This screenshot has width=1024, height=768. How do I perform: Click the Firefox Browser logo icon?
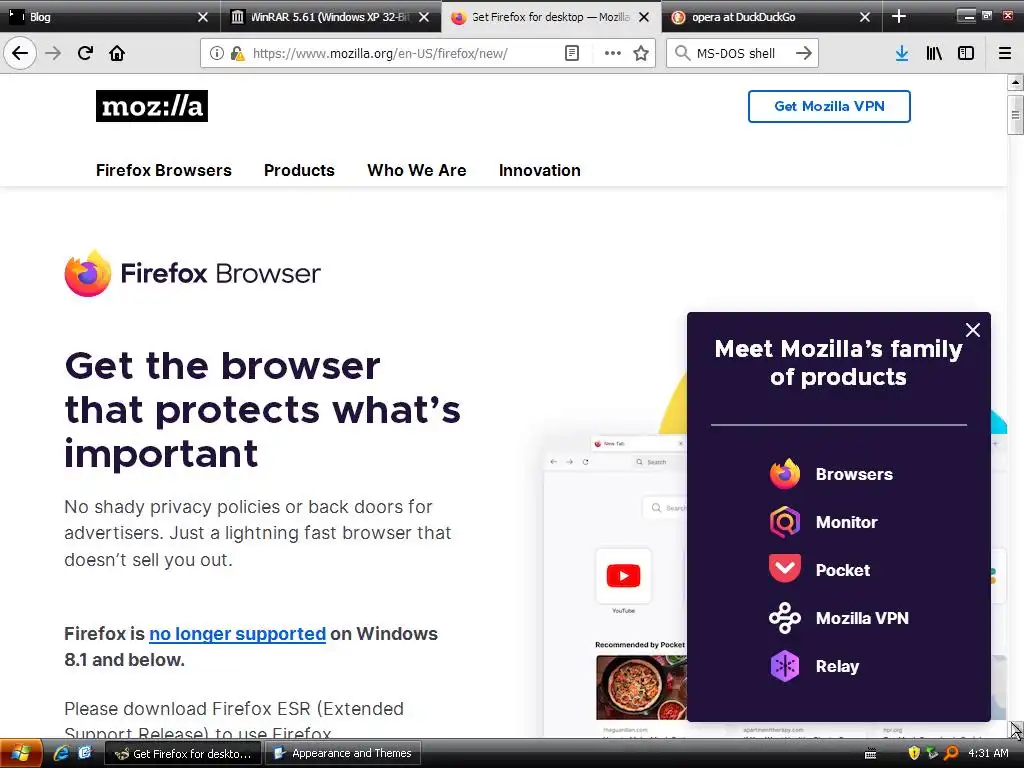point(88,274)
